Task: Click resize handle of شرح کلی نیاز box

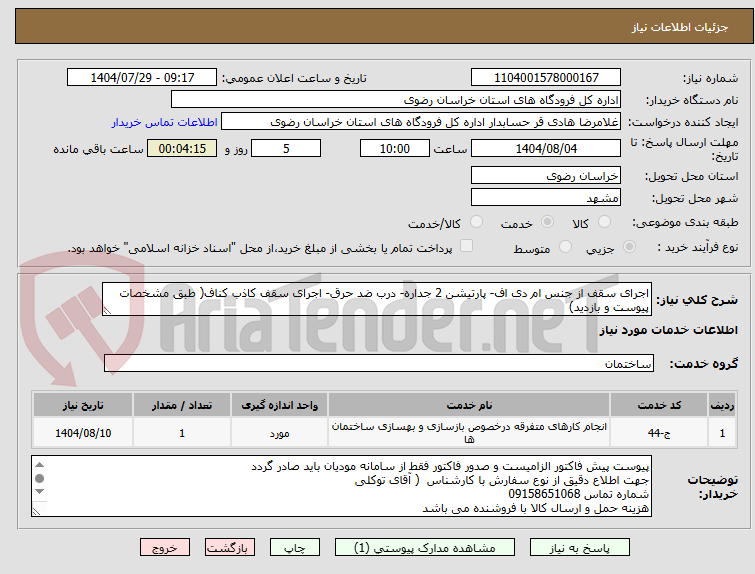Action: pos(107,312)
